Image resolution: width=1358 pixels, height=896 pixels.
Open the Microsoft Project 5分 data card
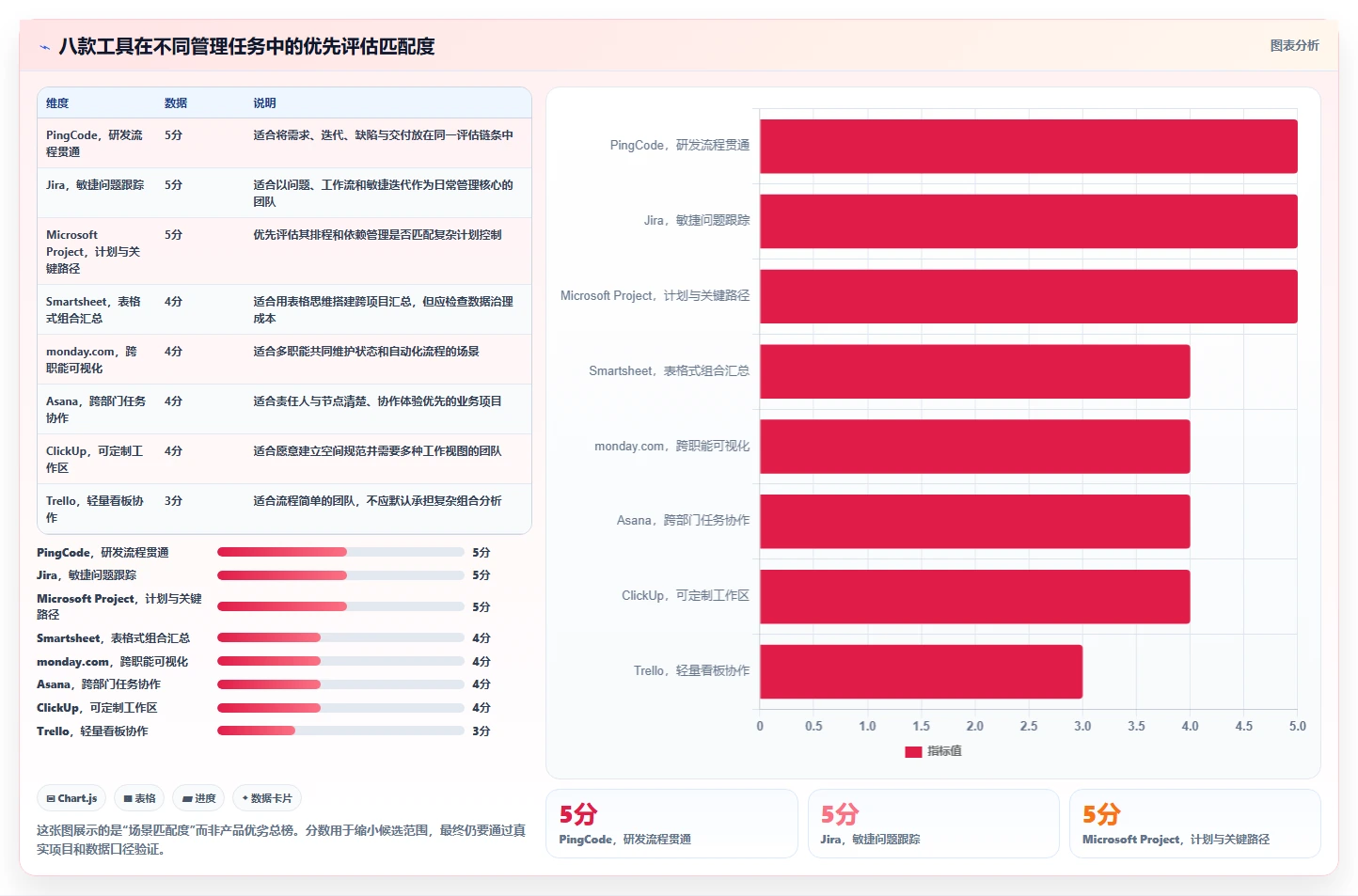pyautogui.click(x=1194, y=824)
